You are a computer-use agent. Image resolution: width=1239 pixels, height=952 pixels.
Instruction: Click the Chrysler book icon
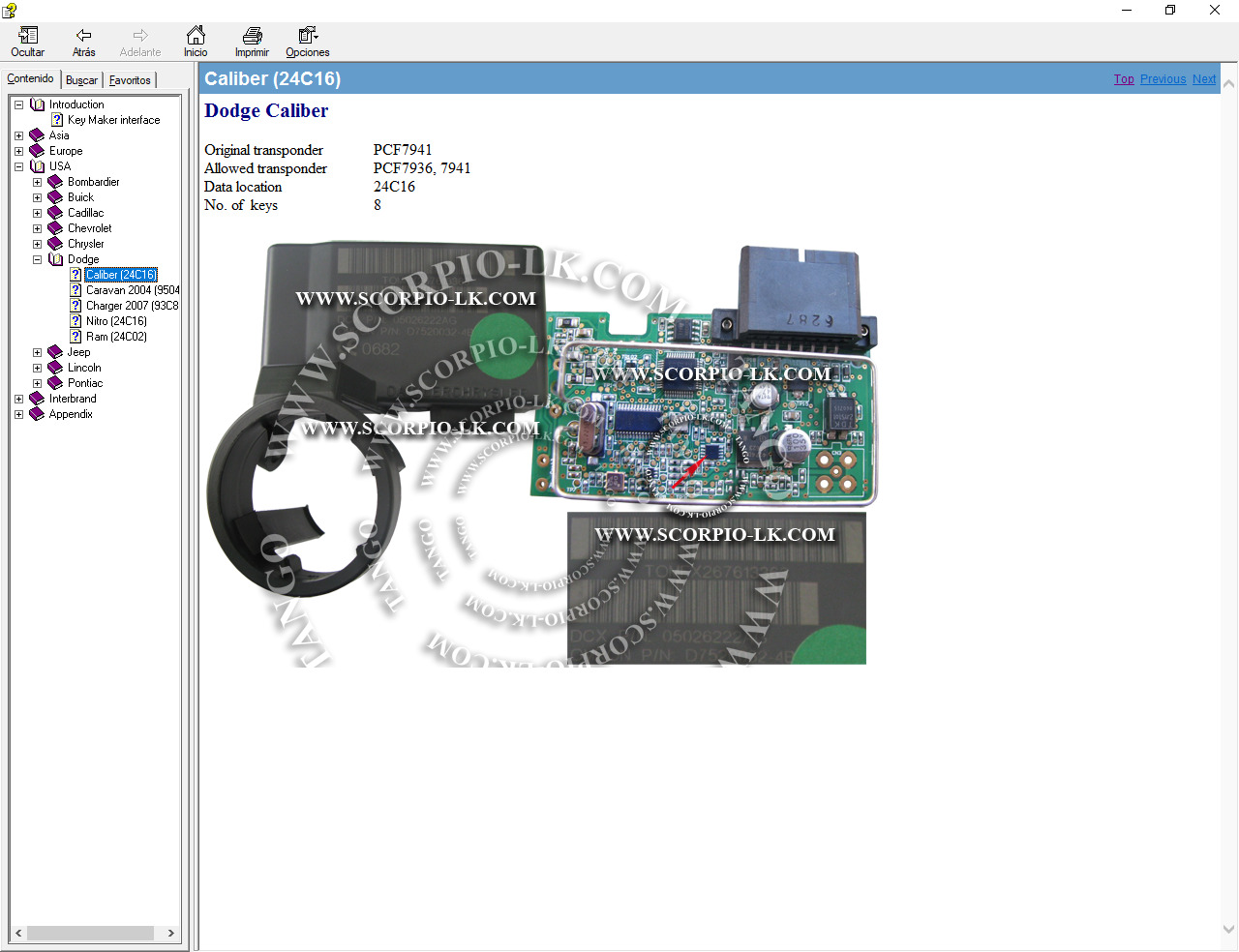[56, 244]
